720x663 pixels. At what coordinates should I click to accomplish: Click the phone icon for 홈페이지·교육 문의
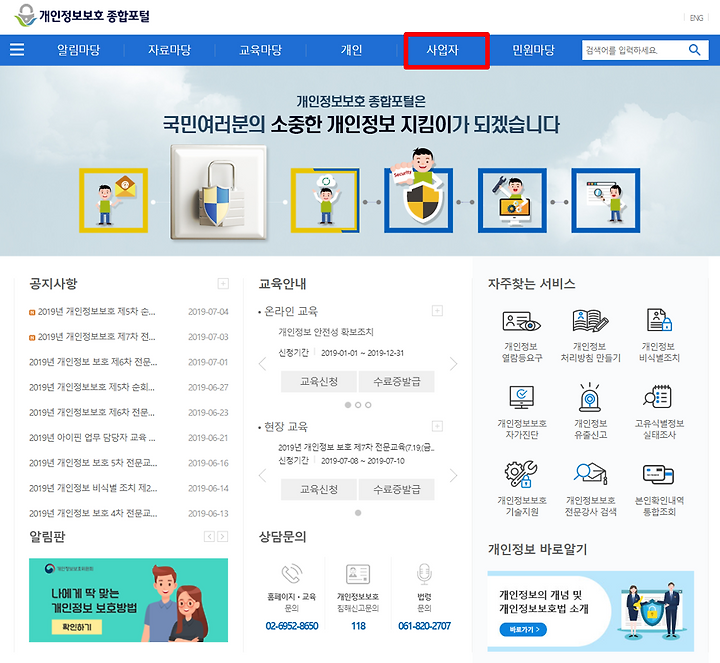[292, 573]
